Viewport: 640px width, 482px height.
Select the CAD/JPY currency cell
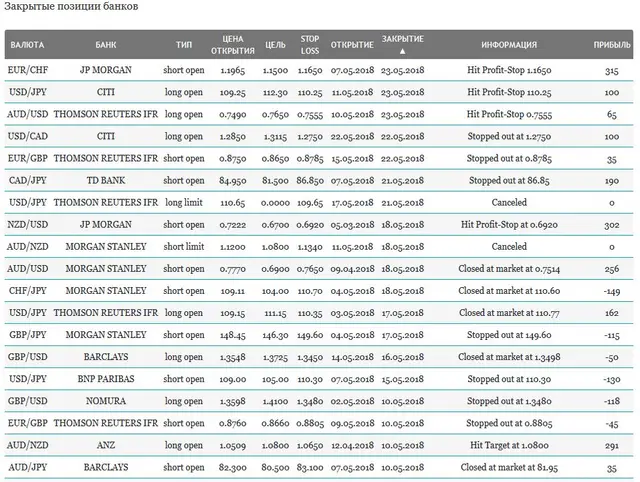pos(28,180)
